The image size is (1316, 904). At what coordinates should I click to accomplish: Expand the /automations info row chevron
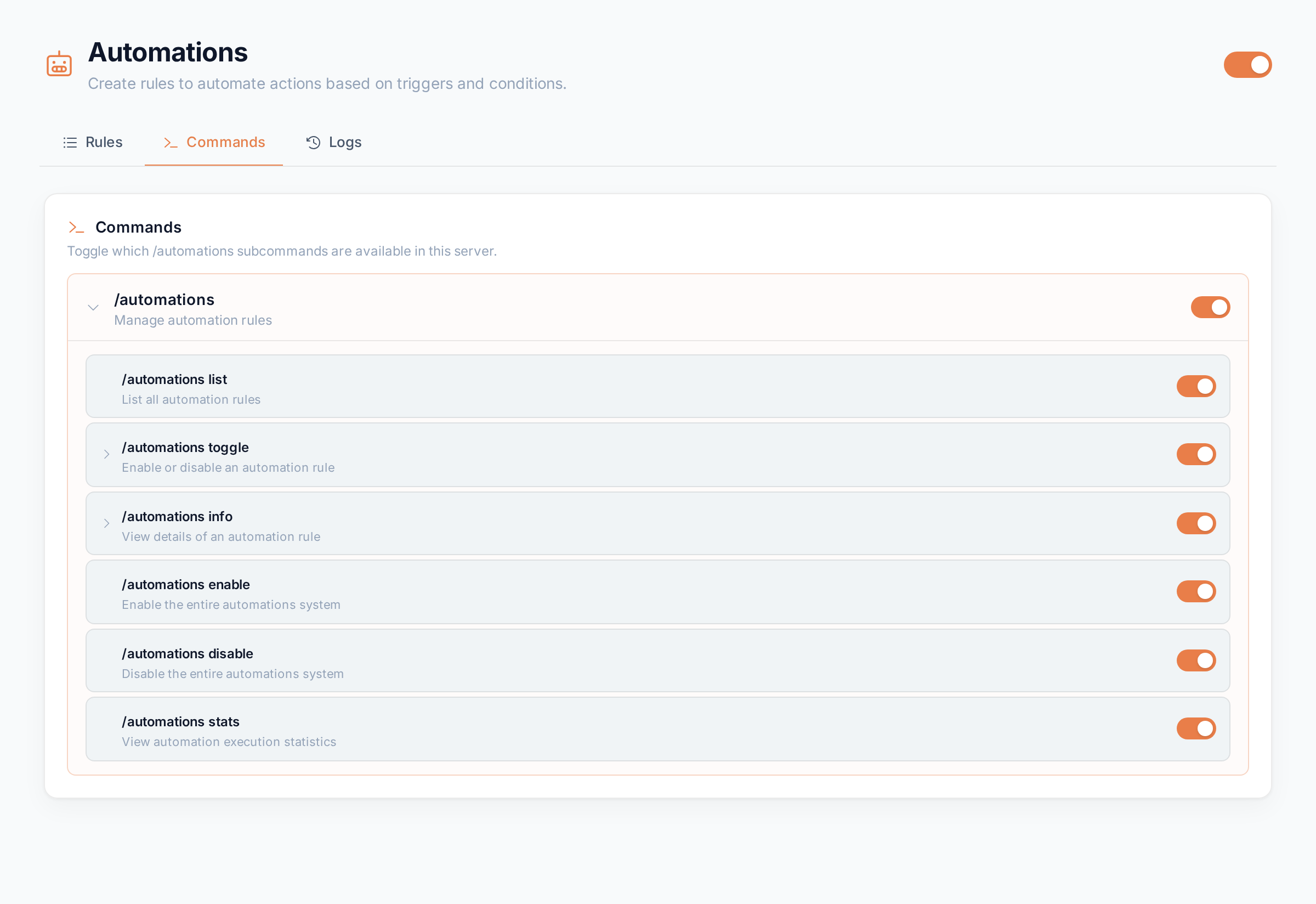106,523
